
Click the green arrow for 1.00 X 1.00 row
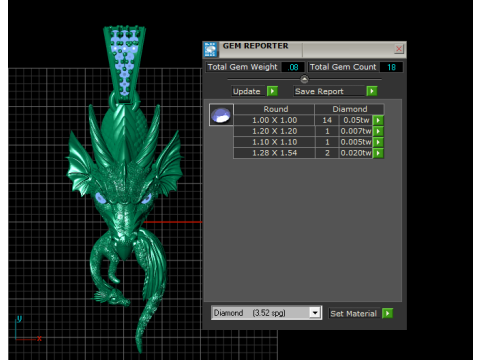pos(378,120)
